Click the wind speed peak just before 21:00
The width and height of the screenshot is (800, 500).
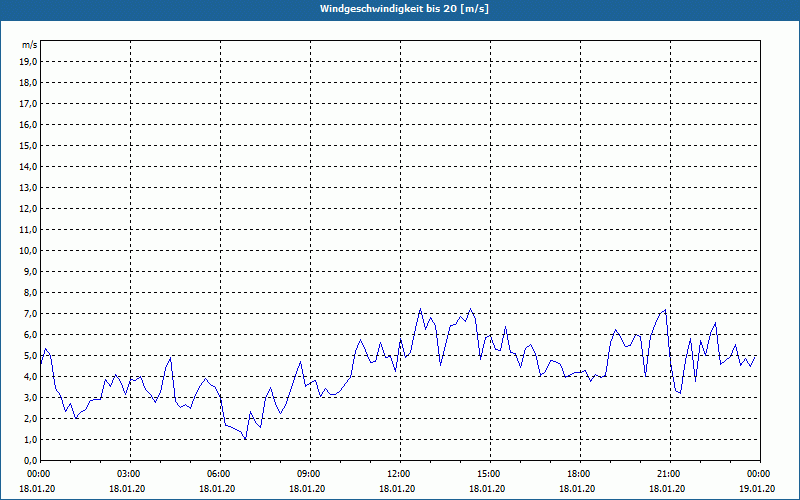pos(665,310)
